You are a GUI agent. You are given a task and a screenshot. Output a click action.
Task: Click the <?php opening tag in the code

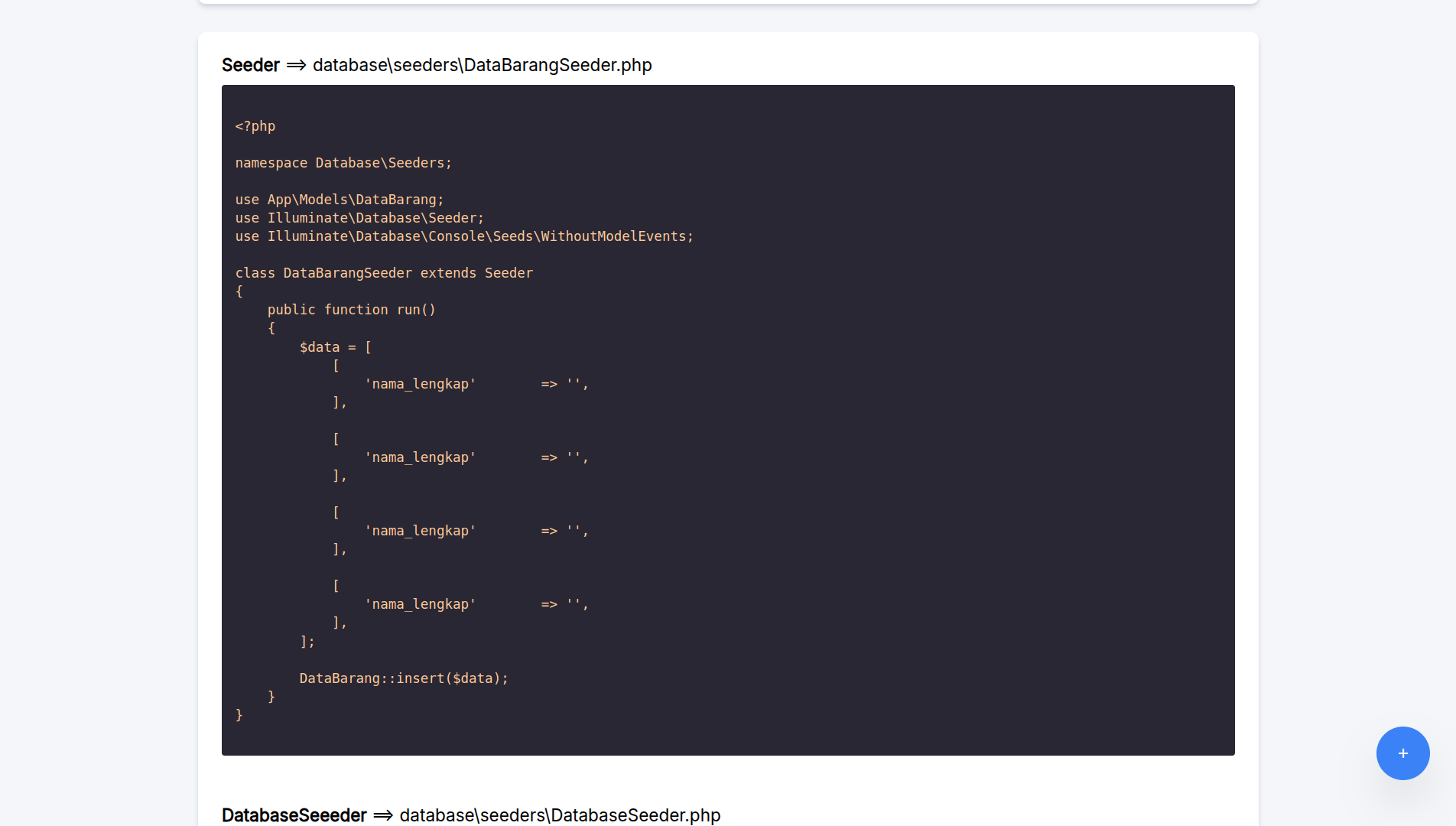tap(255, 126)
